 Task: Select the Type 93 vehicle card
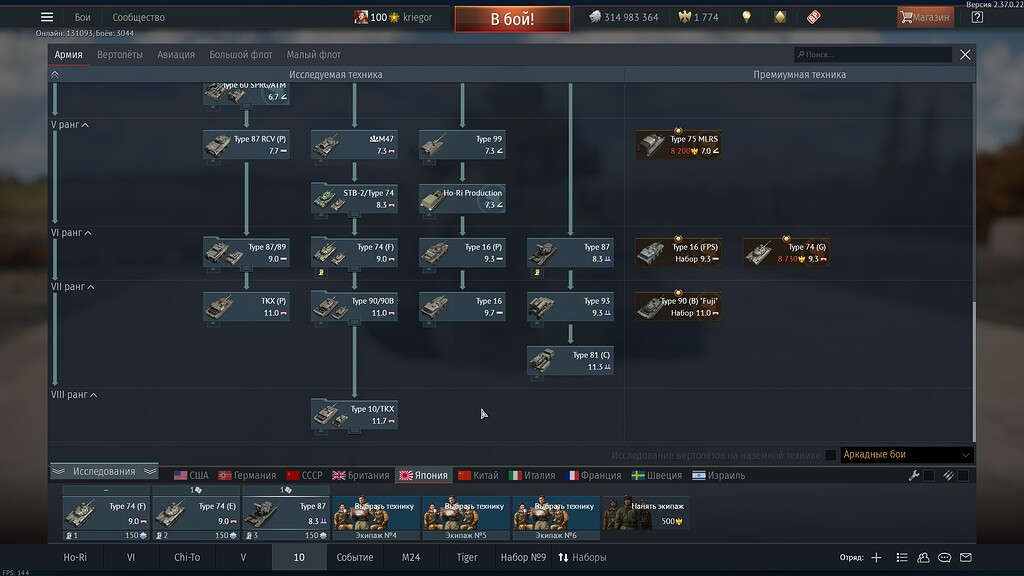pyautogui.click(x=570, y=307)
